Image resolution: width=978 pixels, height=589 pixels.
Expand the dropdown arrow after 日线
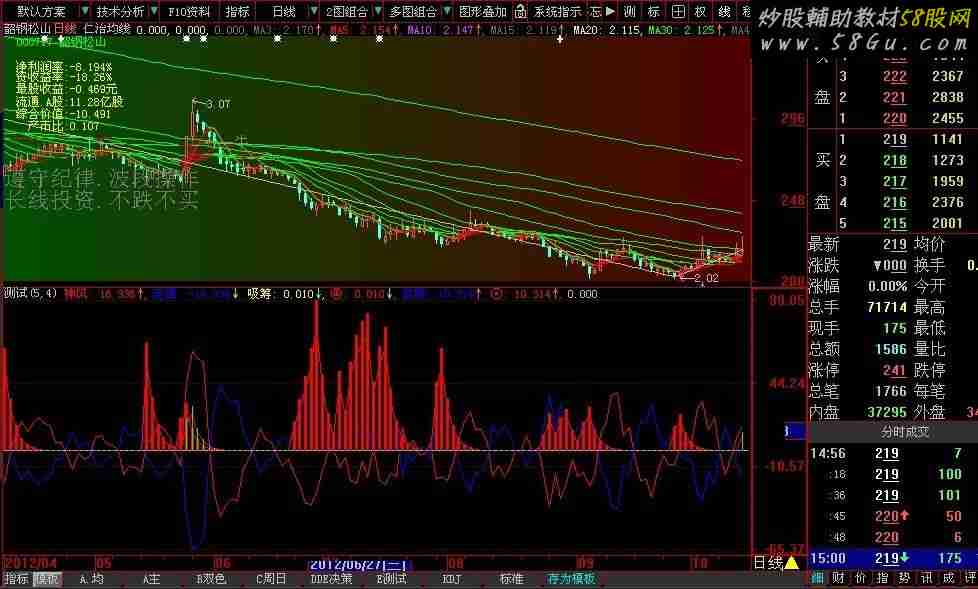pos(313,11)
